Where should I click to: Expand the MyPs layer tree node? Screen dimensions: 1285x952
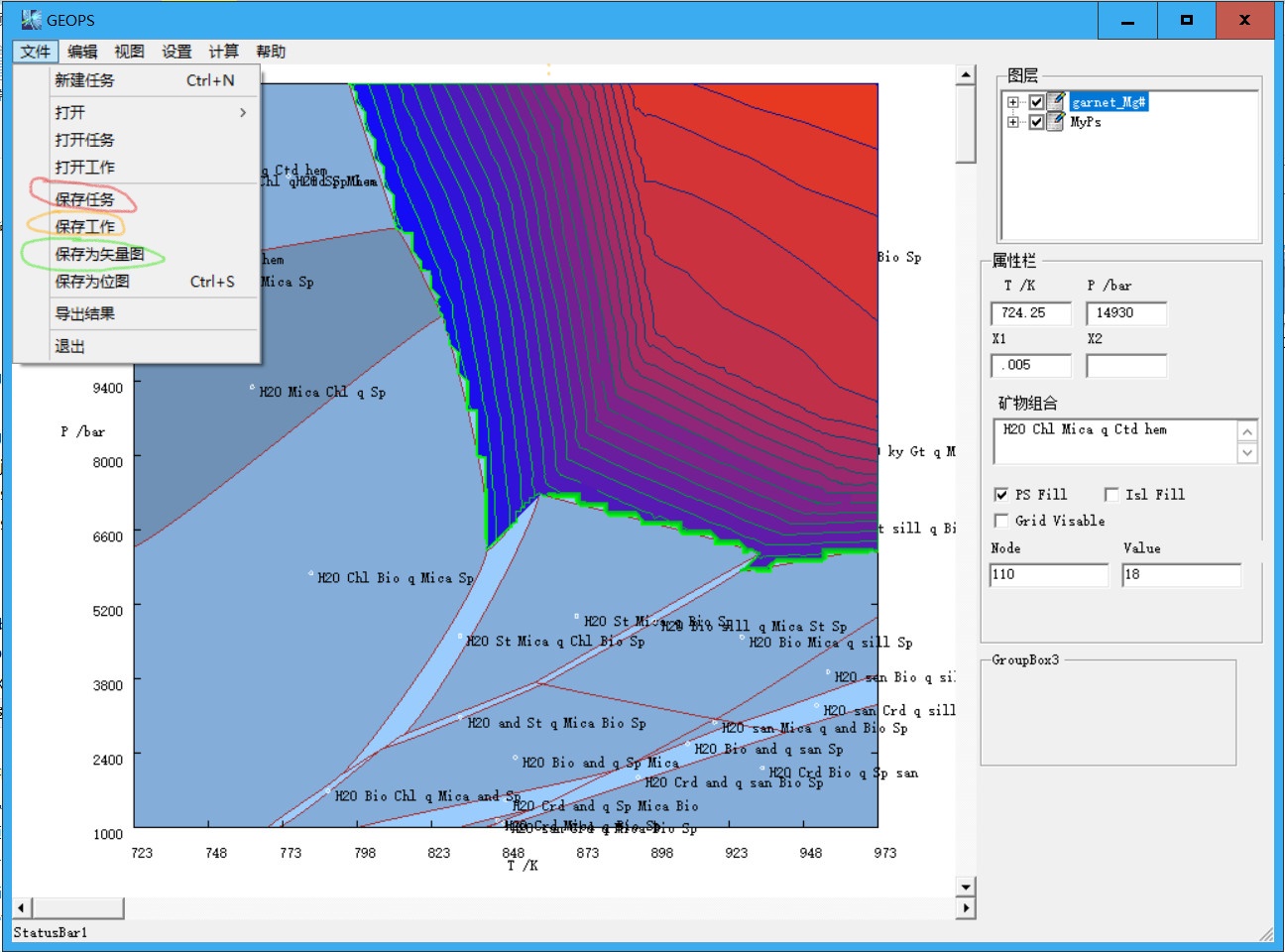pos(1012,122)
